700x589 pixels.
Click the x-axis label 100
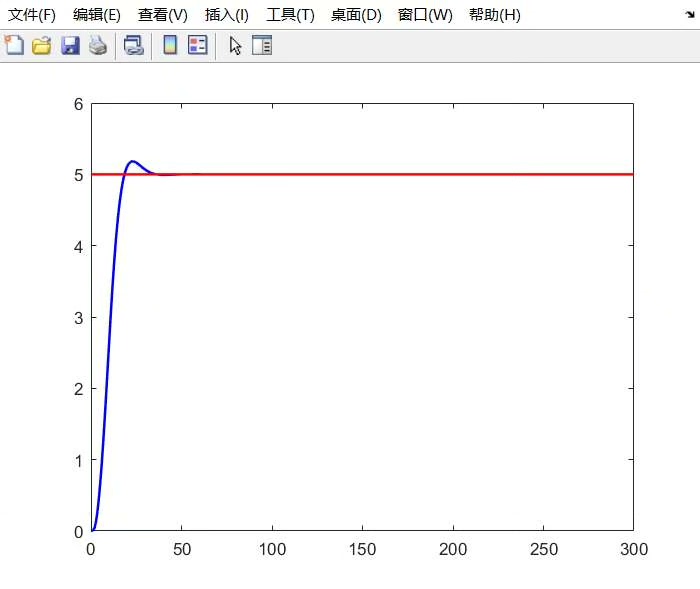[x=272, y=549]
